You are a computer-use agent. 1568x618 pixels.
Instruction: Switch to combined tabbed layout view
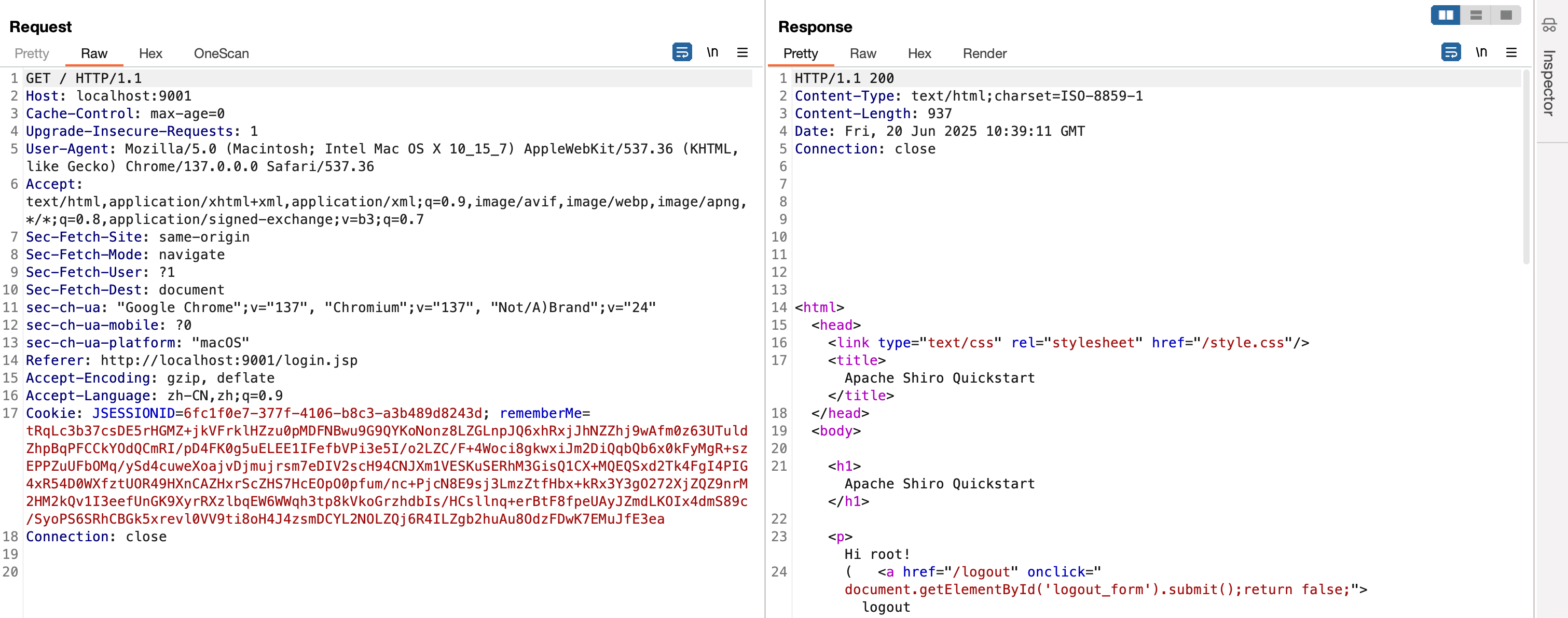(1506, 15)
